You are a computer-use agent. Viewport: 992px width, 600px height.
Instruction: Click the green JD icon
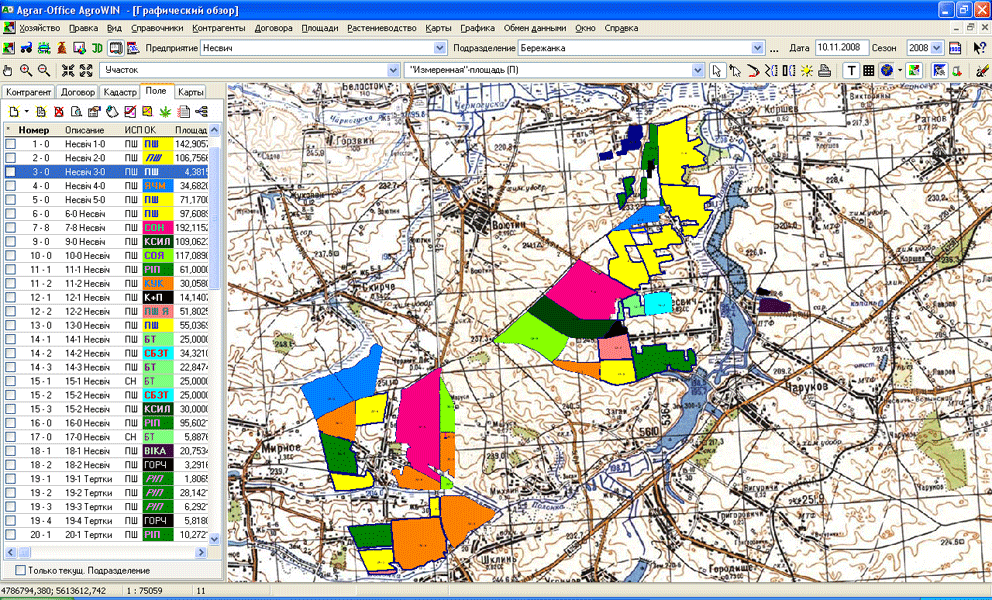97,48
